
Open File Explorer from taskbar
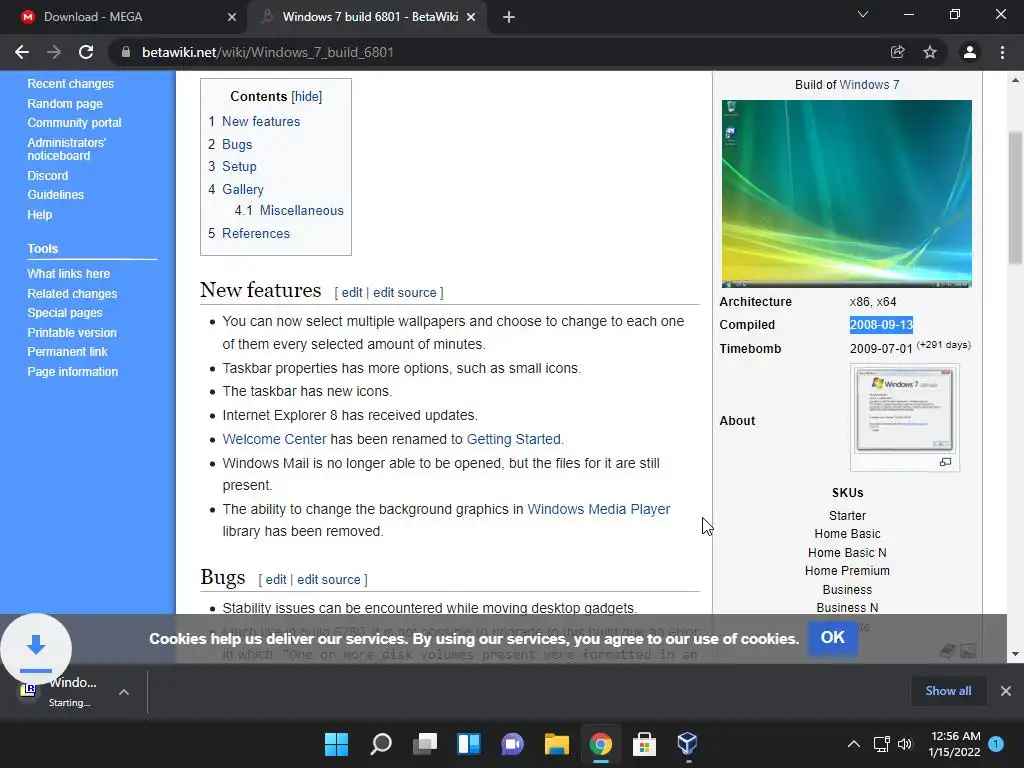(556, 744)
